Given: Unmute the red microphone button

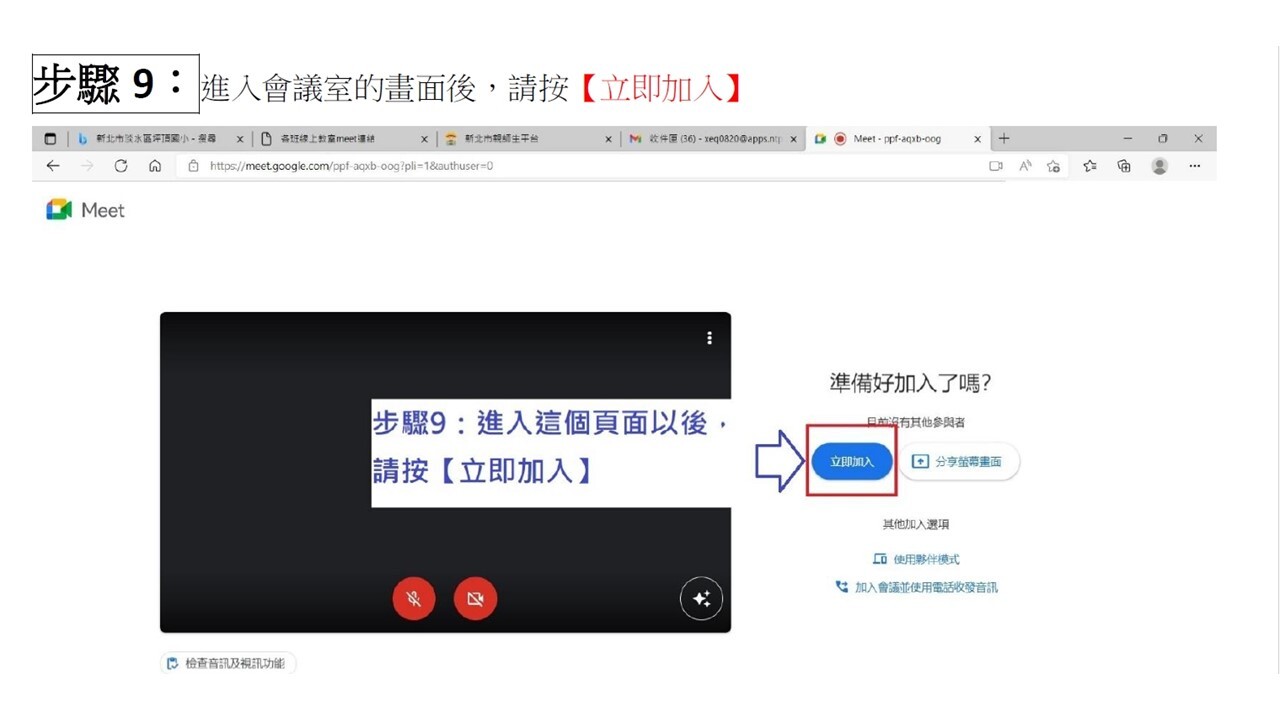Looking at the screenshot, I should (x=413, y=599).
